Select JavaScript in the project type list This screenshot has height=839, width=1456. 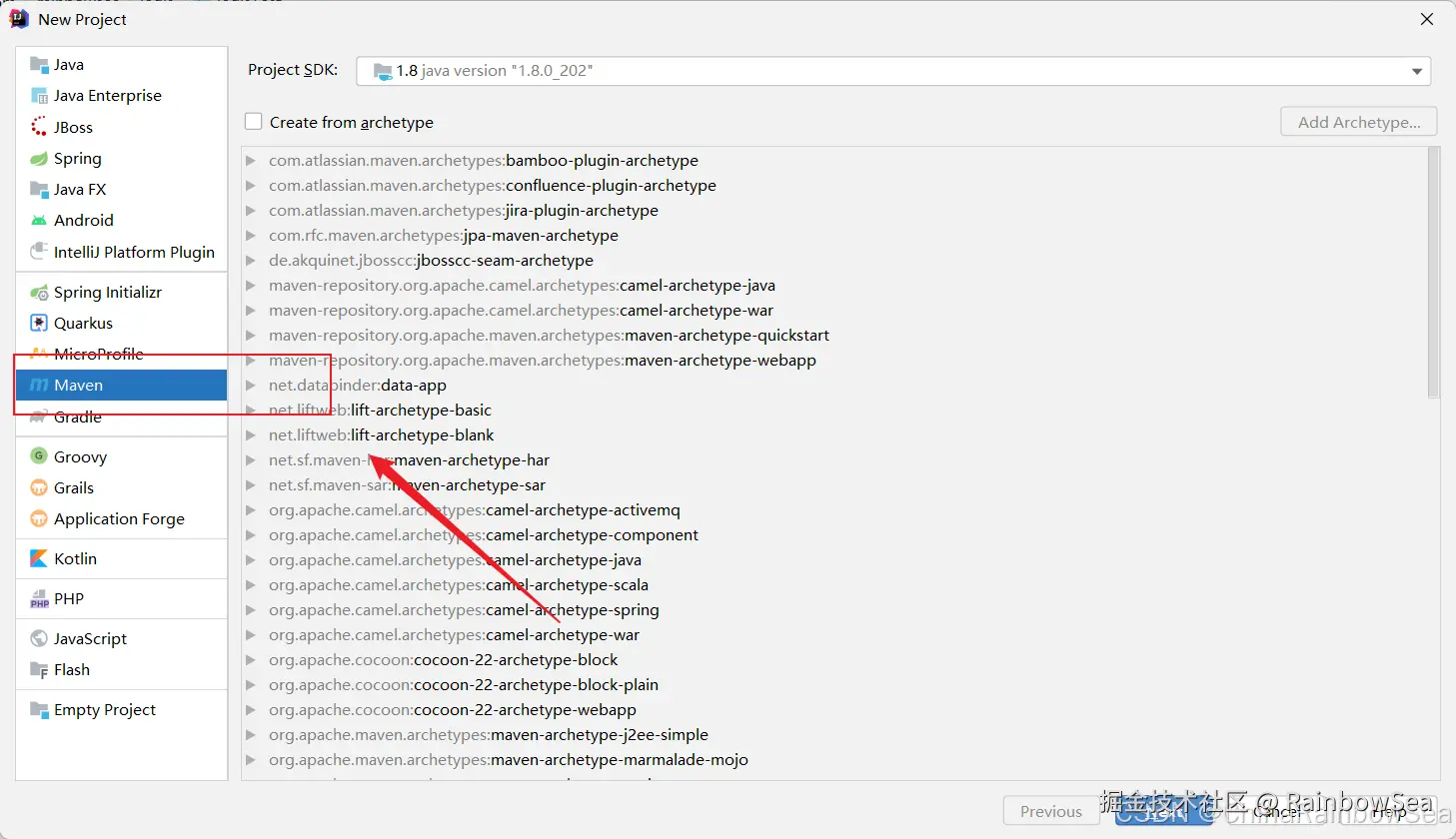pos(122,638)
